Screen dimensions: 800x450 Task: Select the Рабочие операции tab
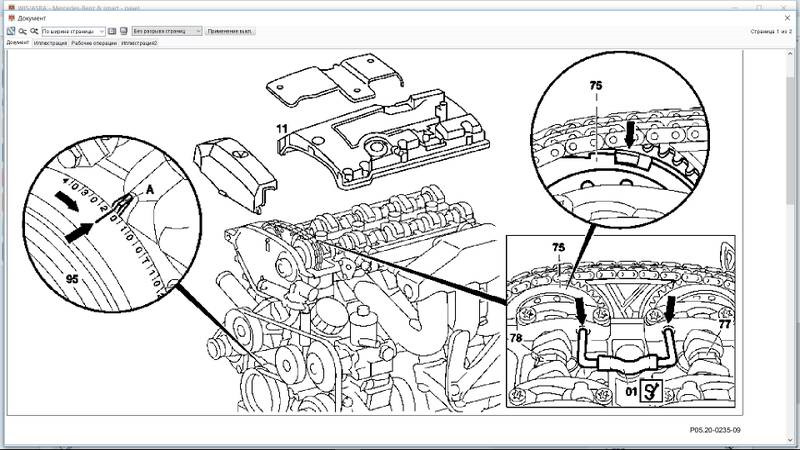click(94, 43)
